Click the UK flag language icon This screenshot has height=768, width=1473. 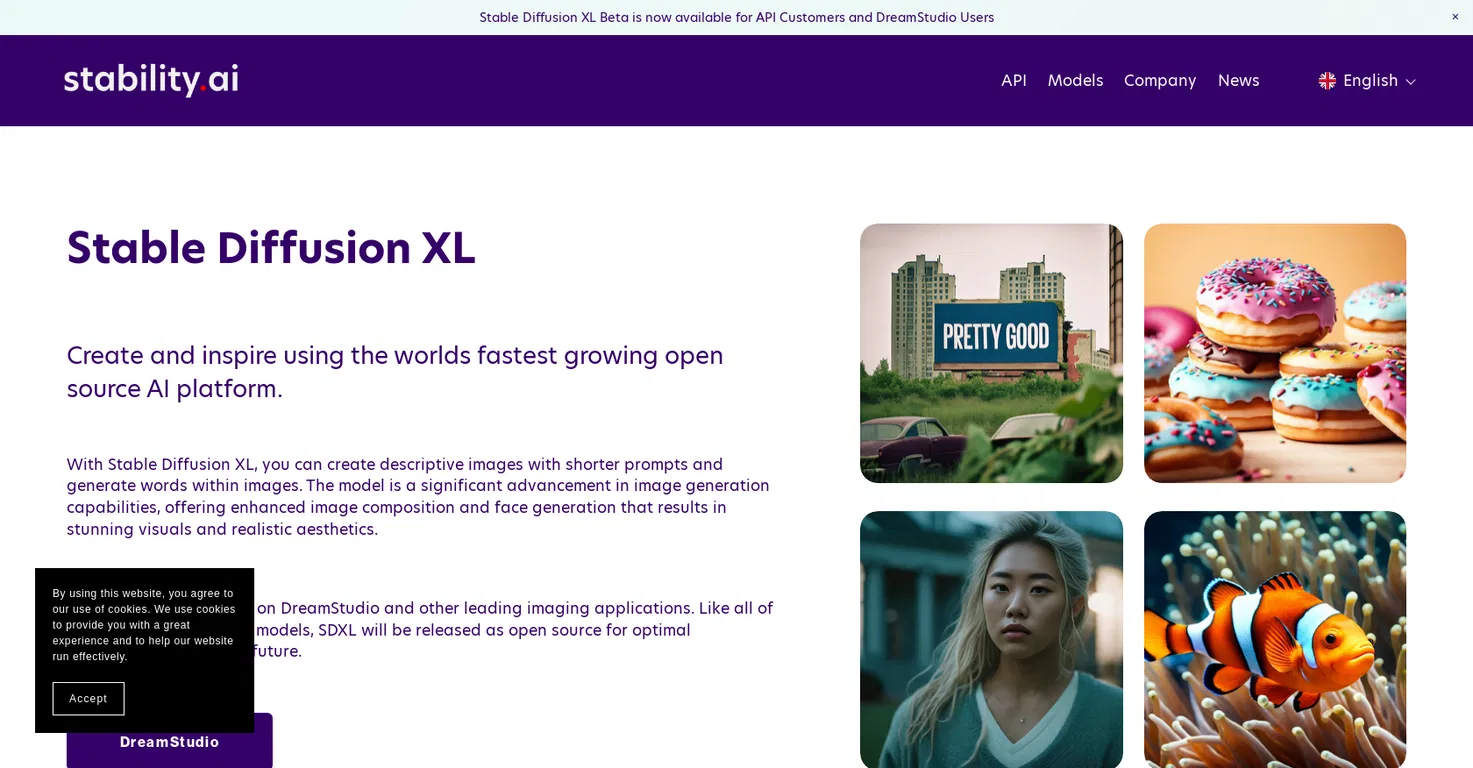point(1327,81)
